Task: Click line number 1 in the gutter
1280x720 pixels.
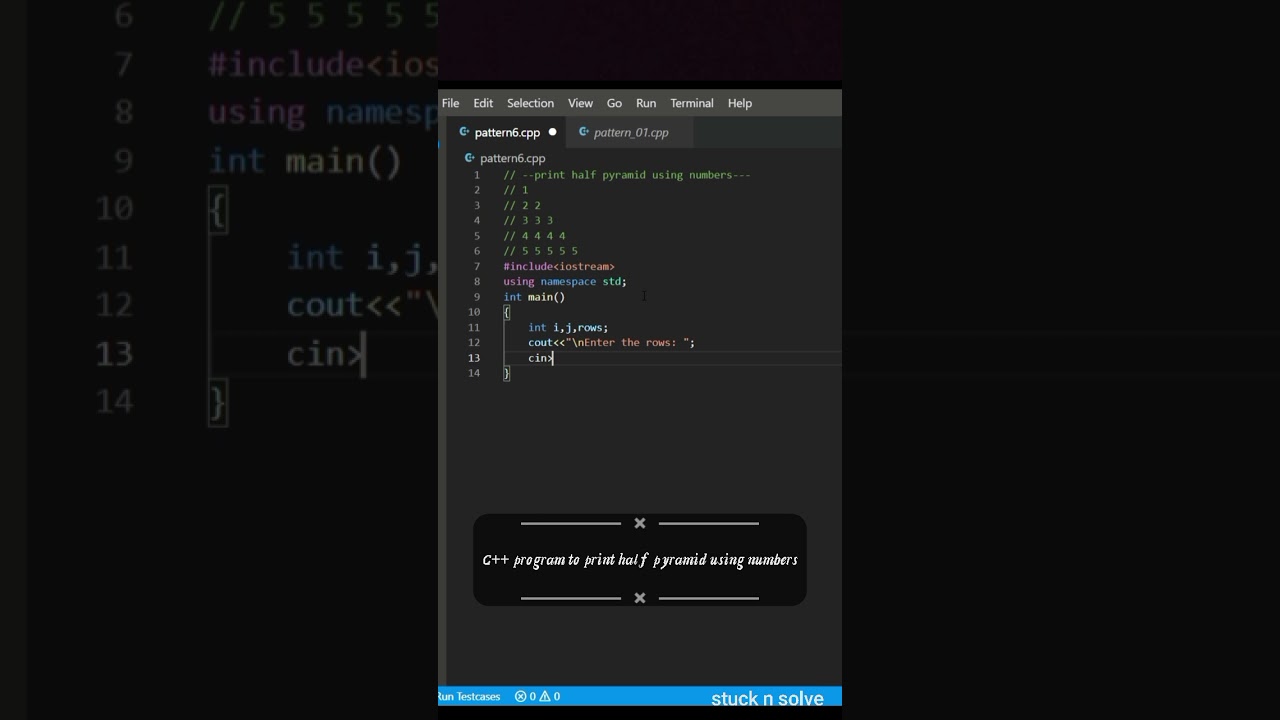Action: coord(477,175)
